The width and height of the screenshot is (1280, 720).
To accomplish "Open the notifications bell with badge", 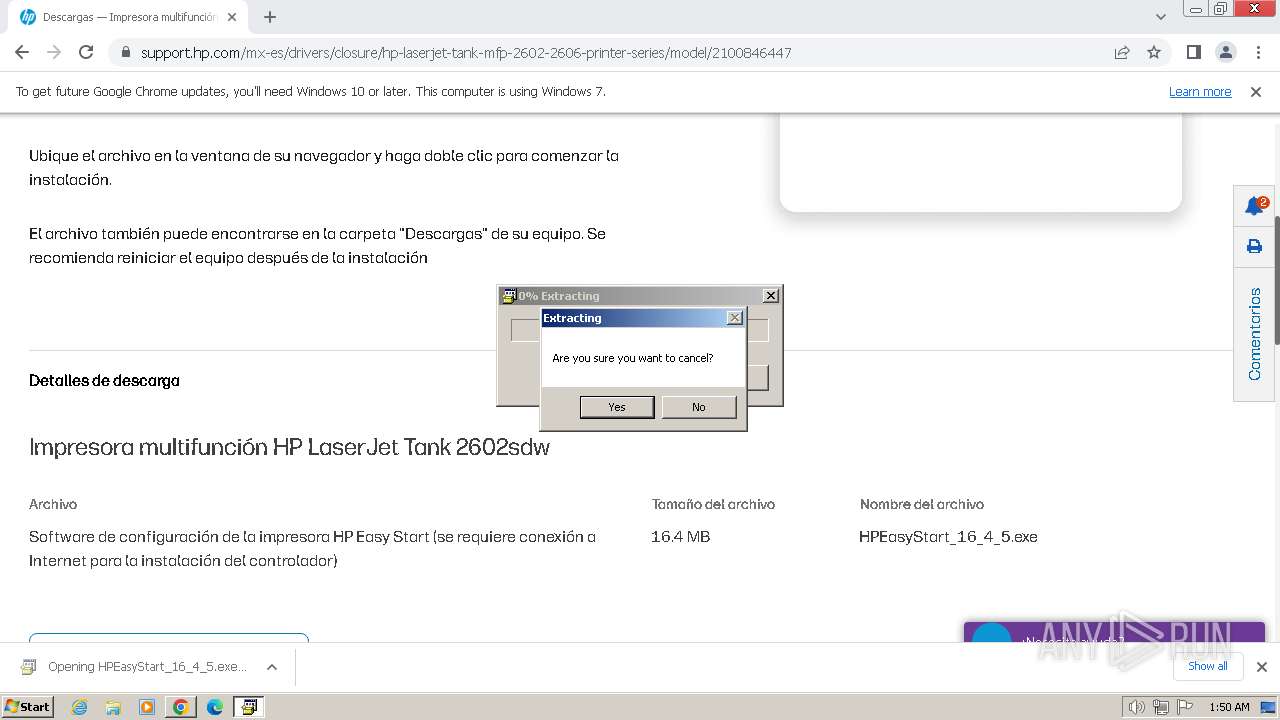I will 1254,206.
